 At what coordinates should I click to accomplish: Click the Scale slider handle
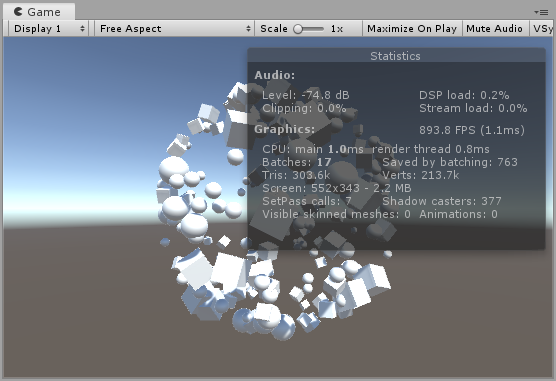[298, 29]
